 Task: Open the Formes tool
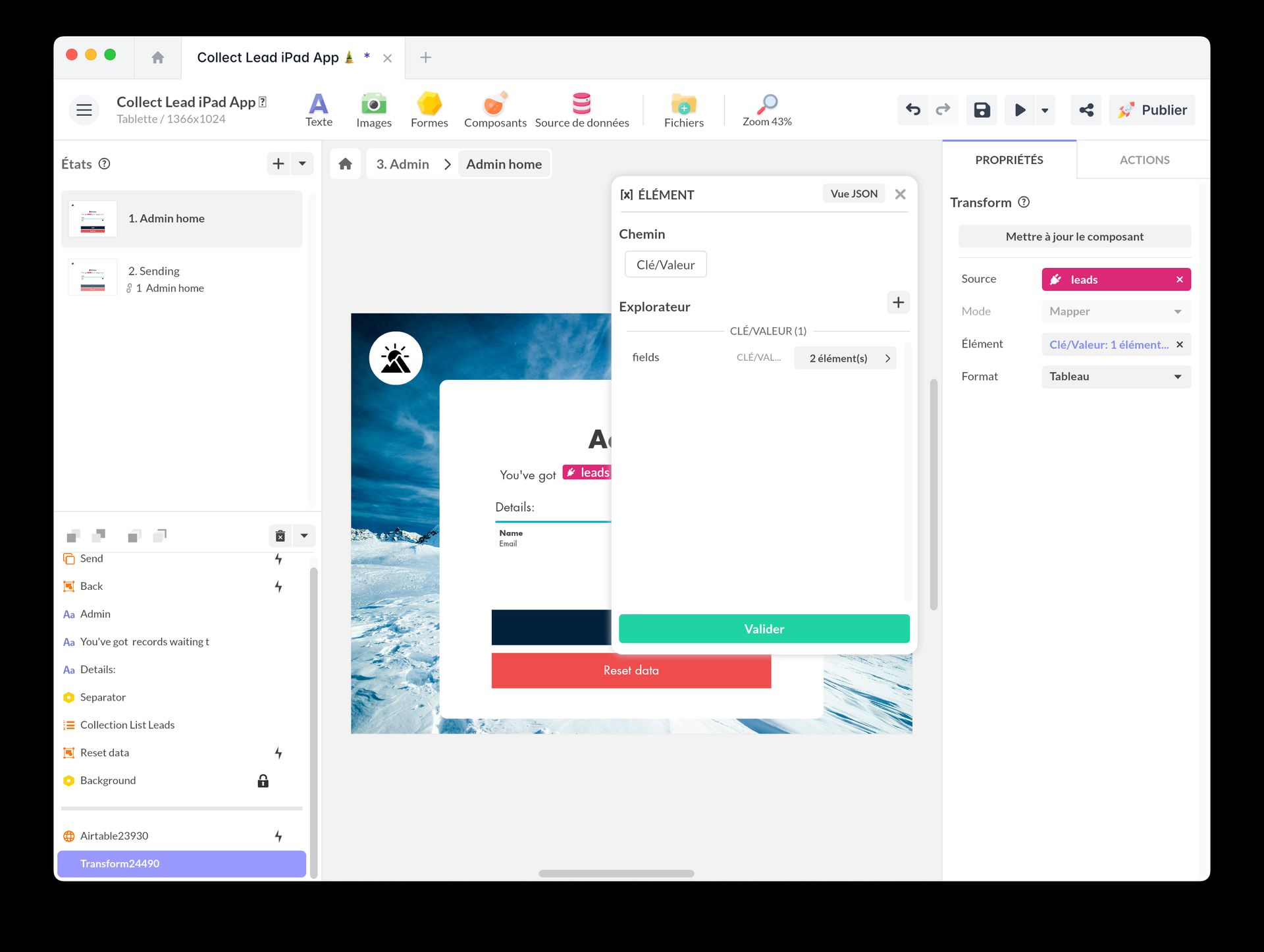click(x=429, y=109)
